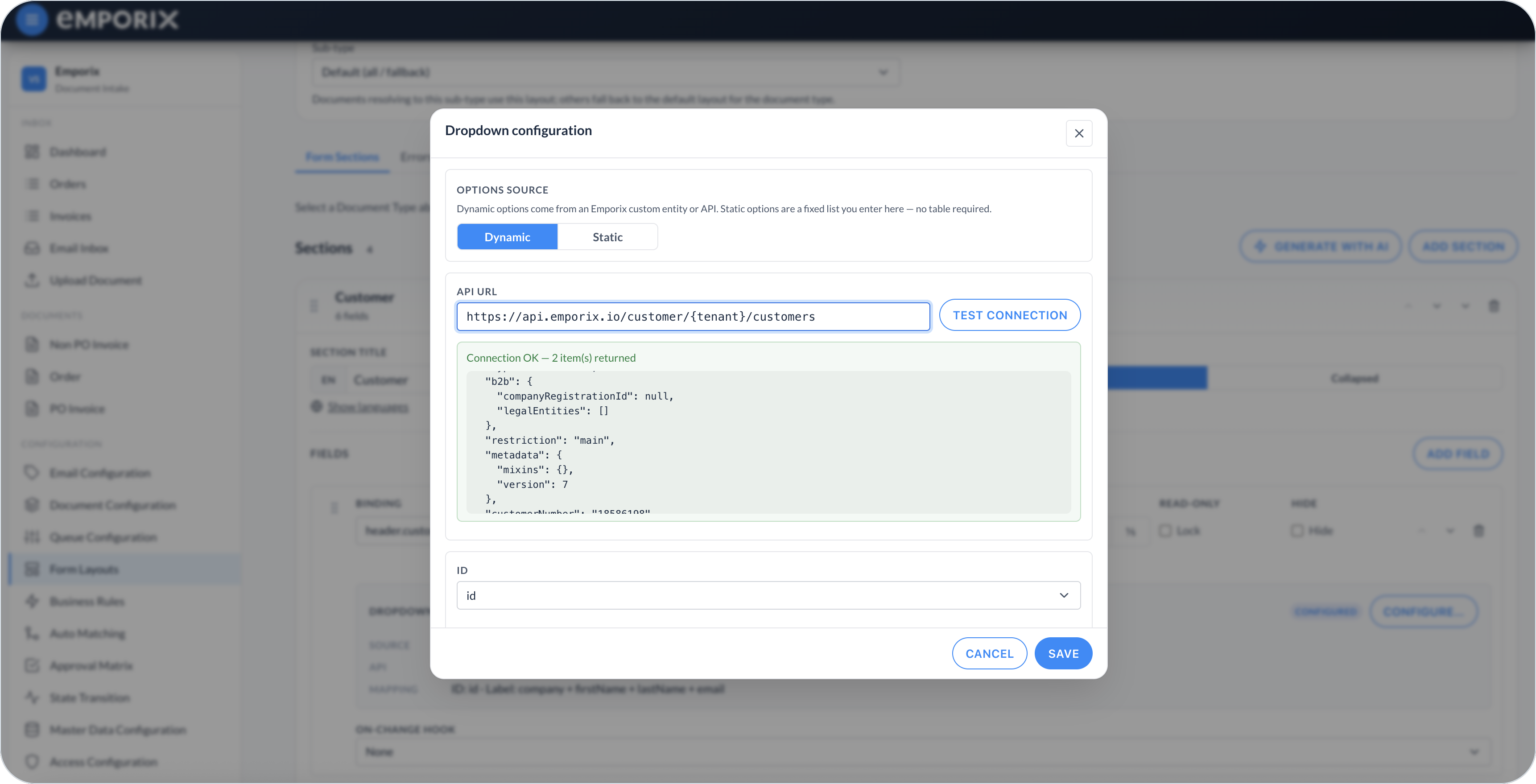This screenshot has height=784, width=1536.
Task: Close the Dropdown configuration dialog
Action: click(1079, 133)
